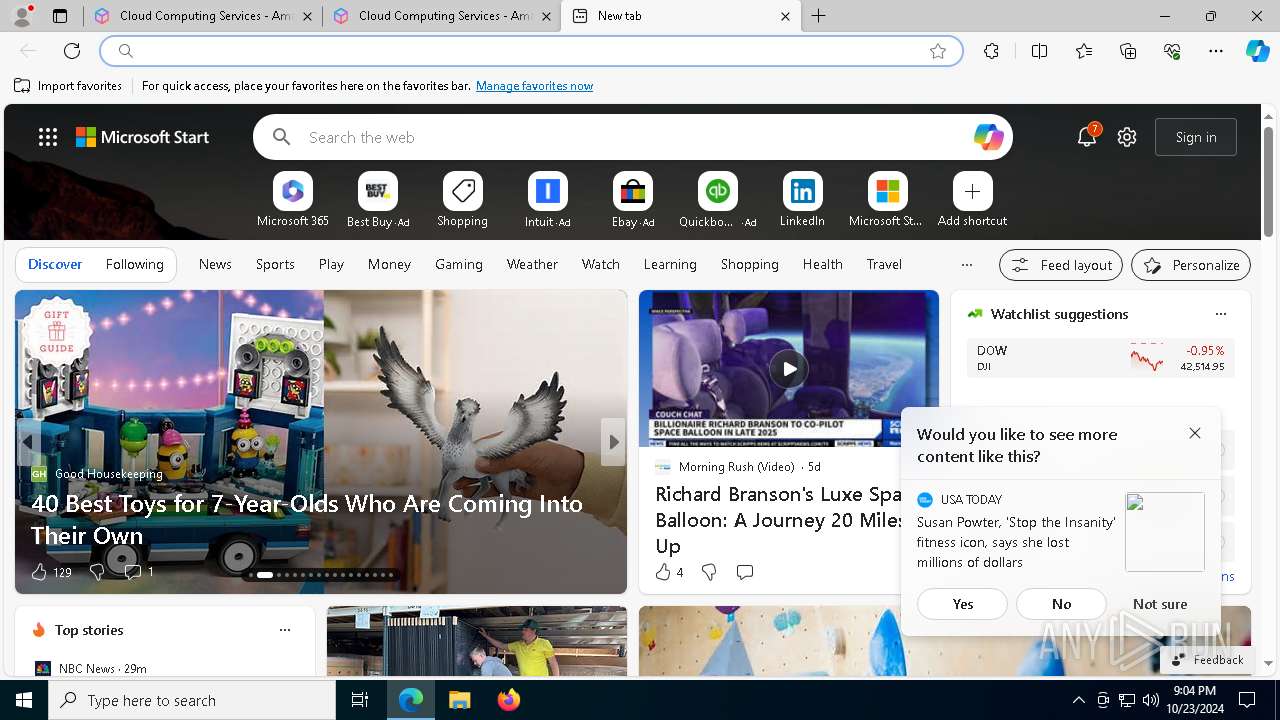The image size is (1280, 720).
Task: Open Edge Settings and more menu
Action: click(1216, 51)
